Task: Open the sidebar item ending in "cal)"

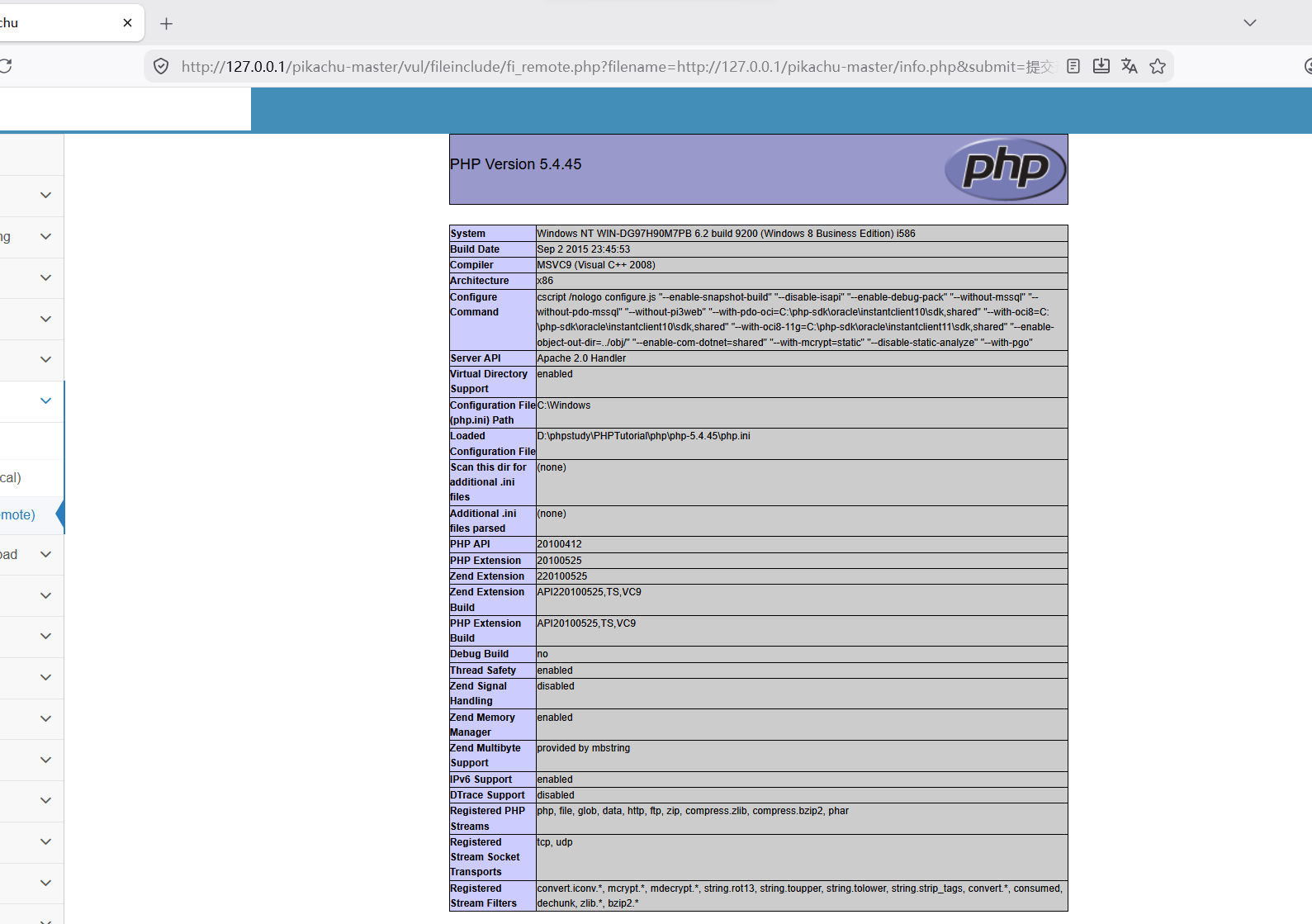Action: pyautogui.click(x=31, y=478)
